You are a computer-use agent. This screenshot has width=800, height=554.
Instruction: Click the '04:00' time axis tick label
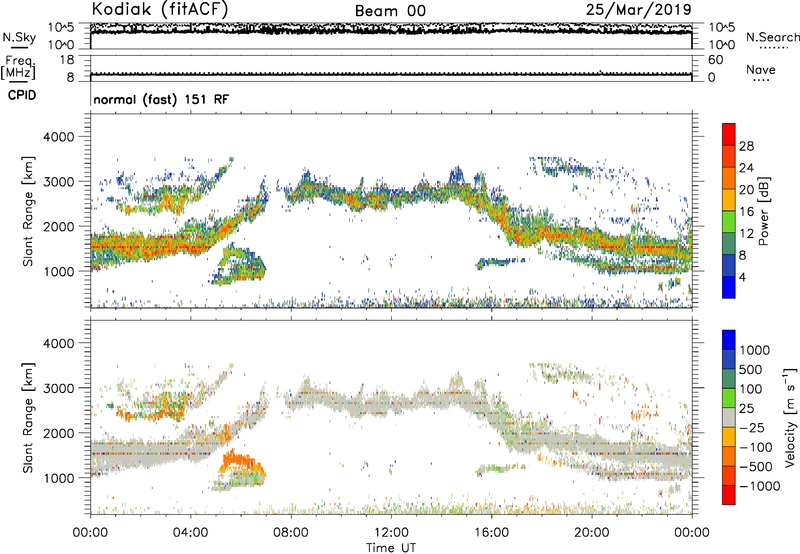190,533
